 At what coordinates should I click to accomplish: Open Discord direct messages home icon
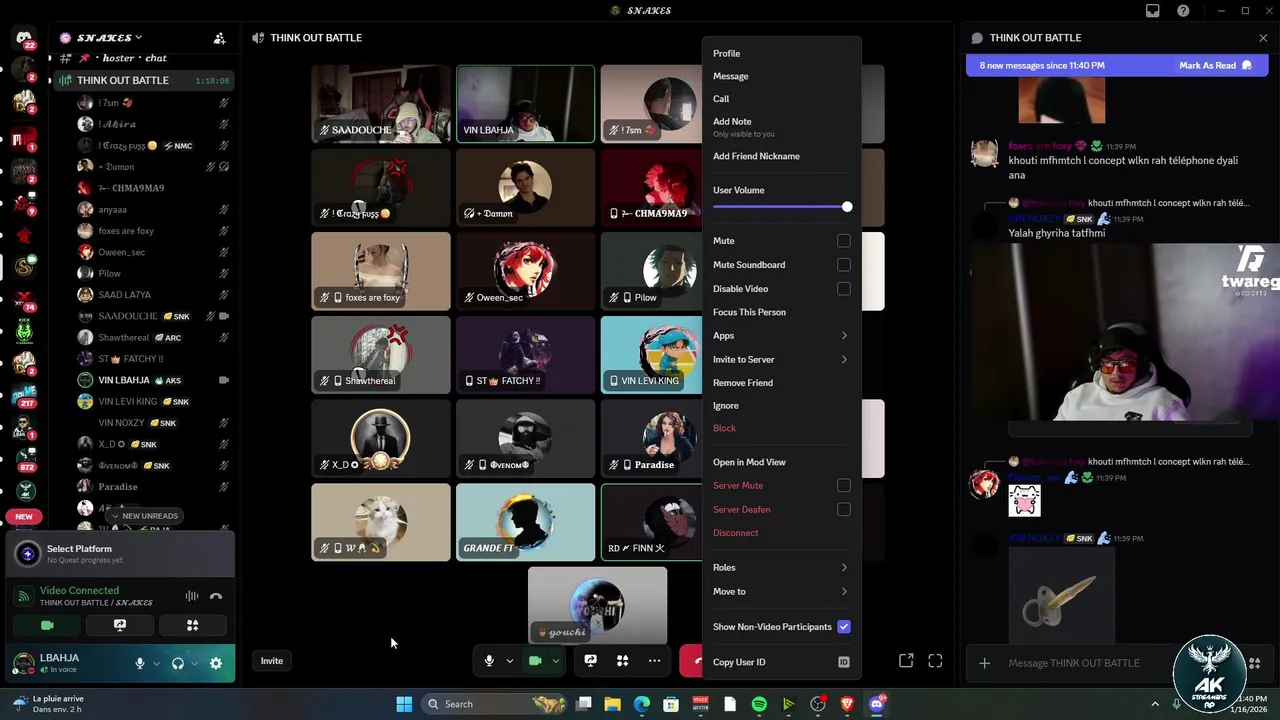click(24, 38)
